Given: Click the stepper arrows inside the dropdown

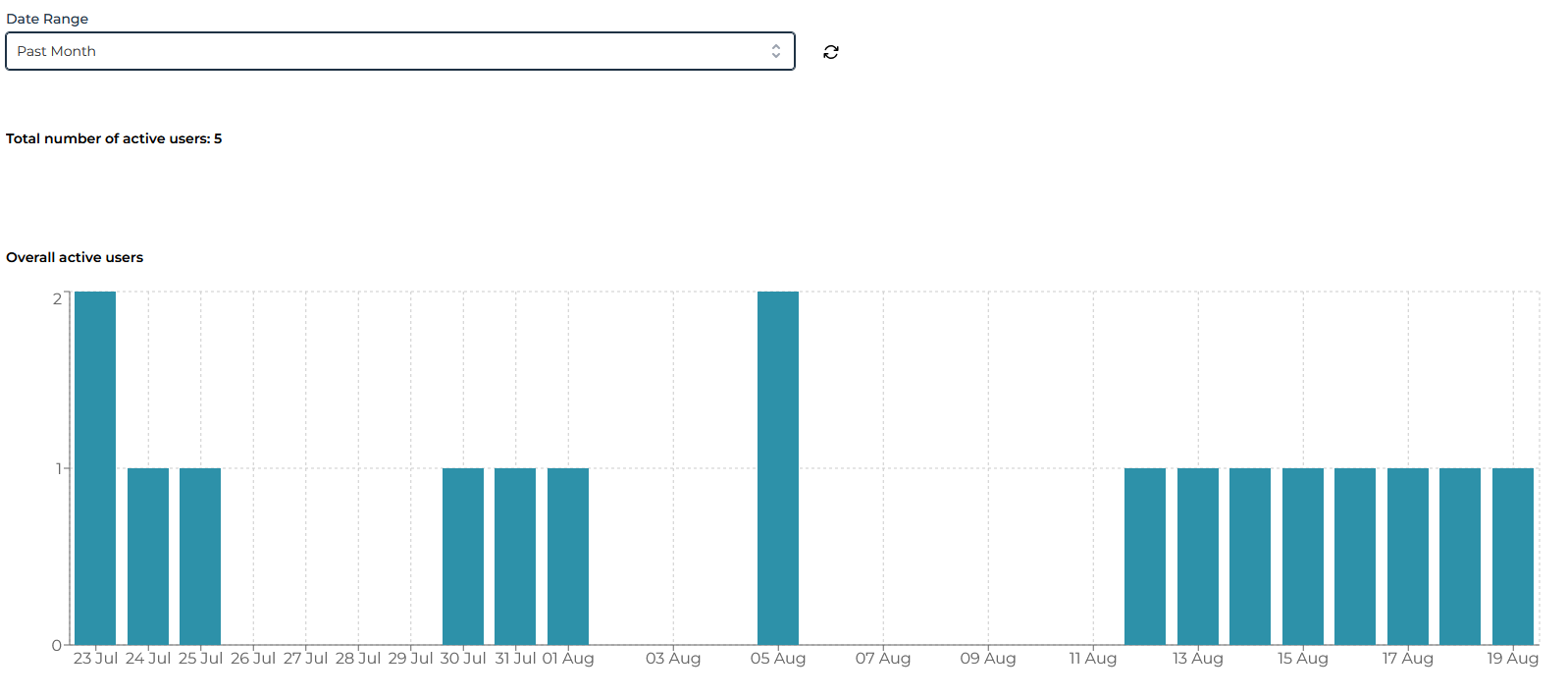Looking at the screenshot, I should coord(774,51).
